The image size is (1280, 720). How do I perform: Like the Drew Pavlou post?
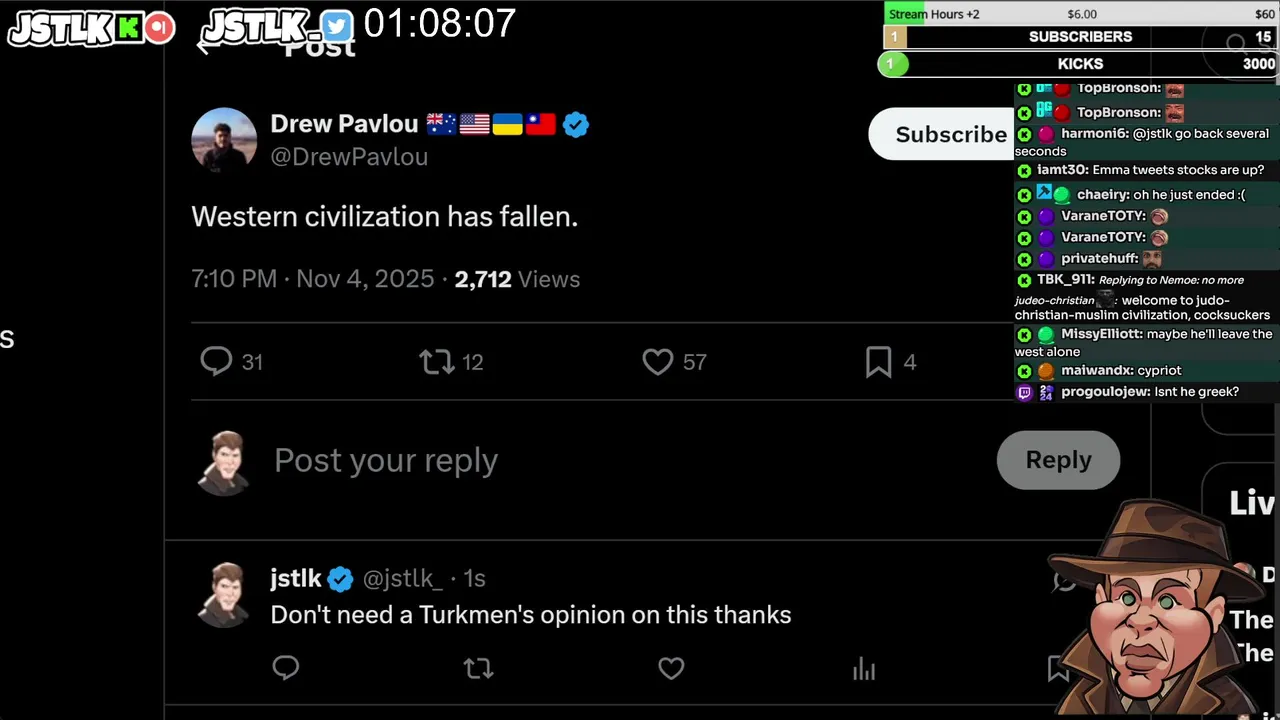click(658, 361)
